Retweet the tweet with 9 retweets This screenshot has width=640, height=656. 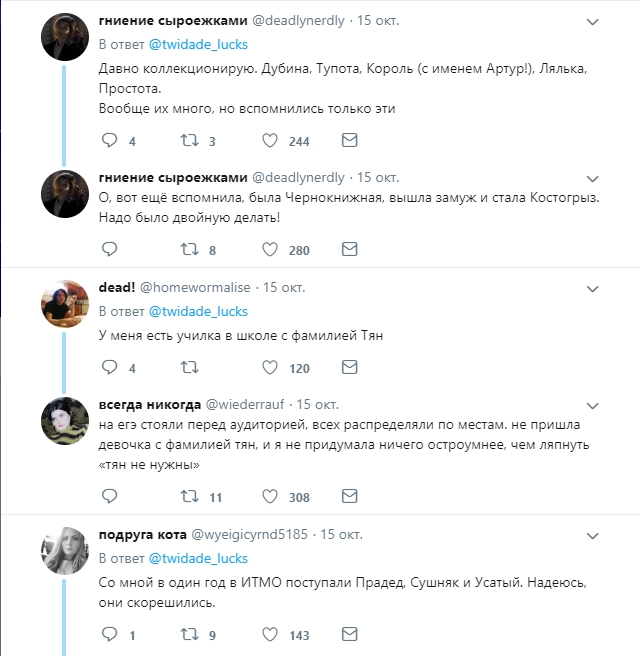(x=190, y=634)
